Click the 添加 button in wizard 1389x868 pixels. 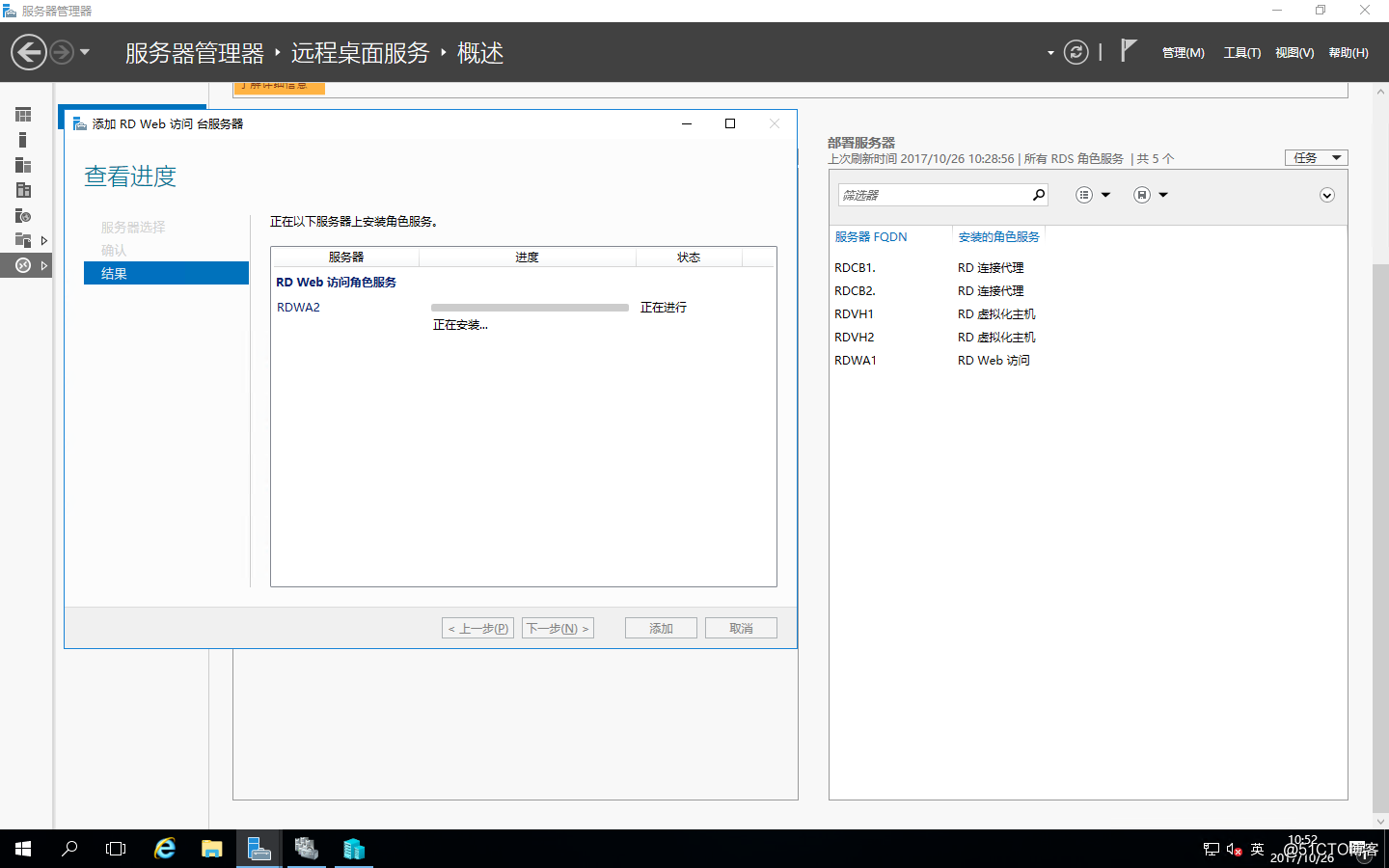point(661,628)
